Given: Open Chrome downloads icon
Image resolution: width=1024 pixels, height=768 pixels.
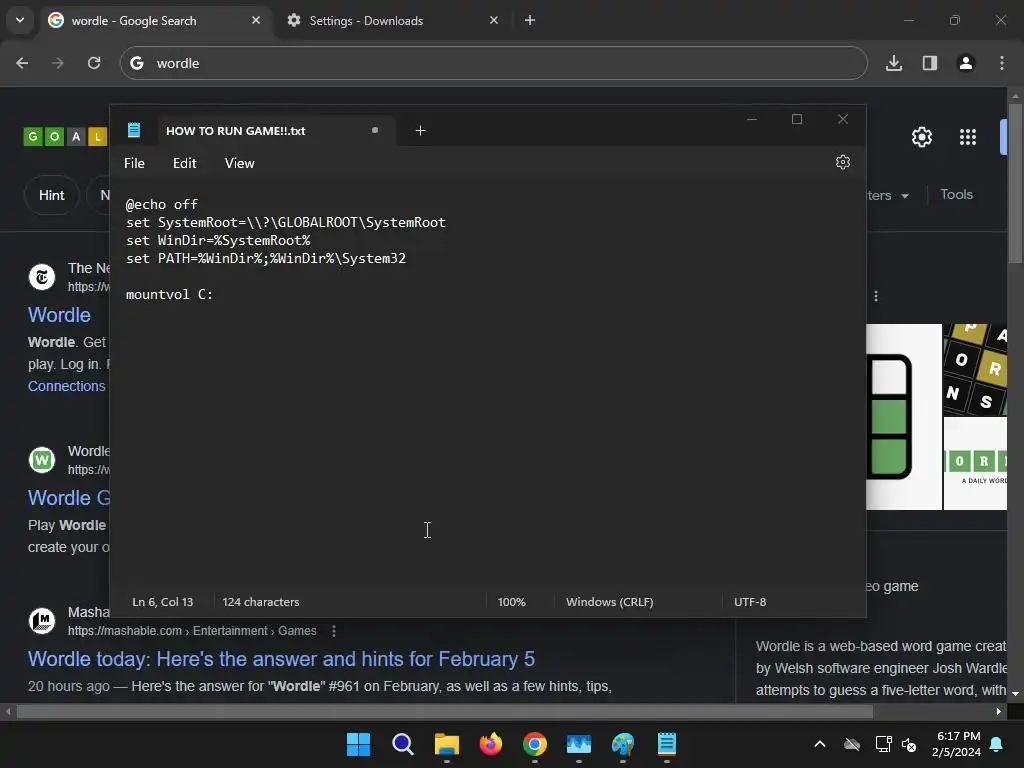Looking at the screenshot, I should (894, 63).
